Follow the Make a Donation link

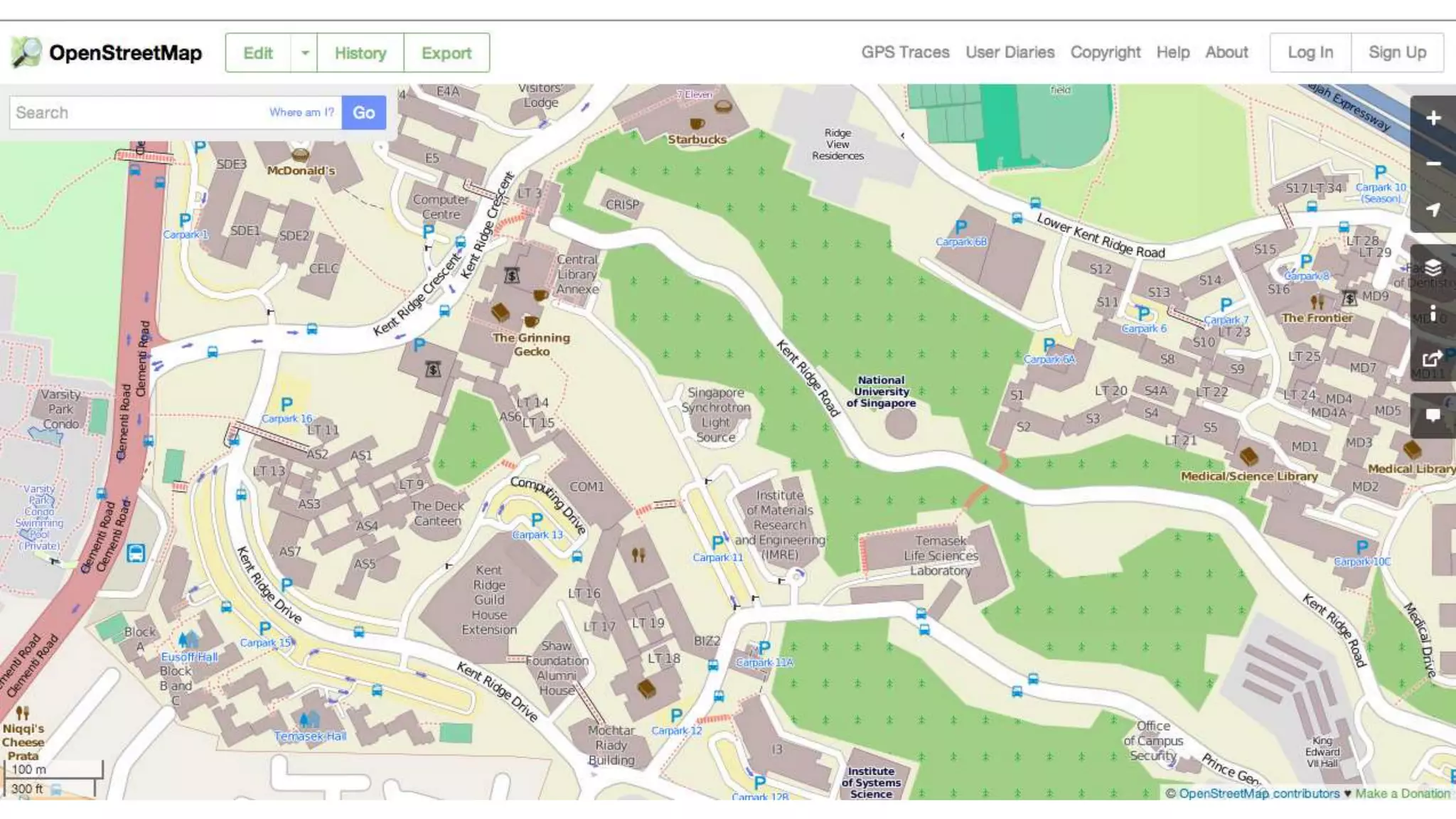(x=1402, y=793)
